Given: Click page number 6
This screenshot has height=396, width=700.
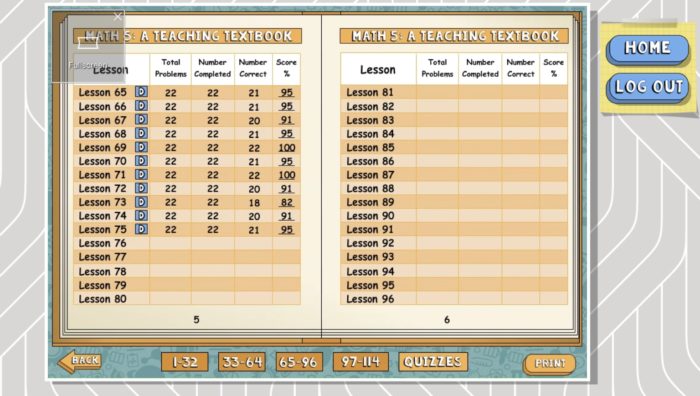Looking at the screenshot, I should (447, 320).
